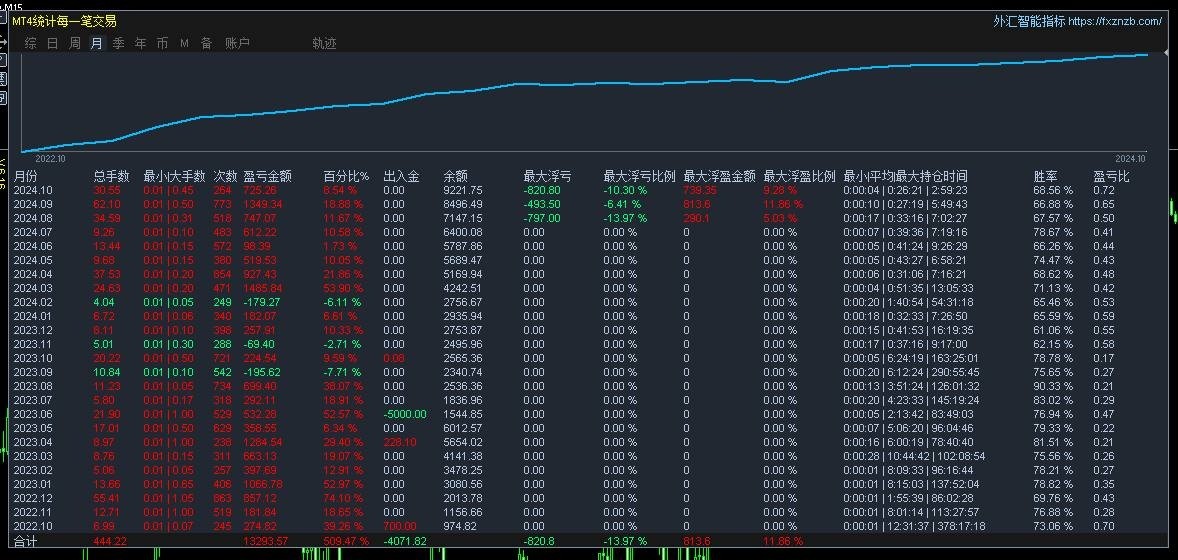Click the 胜率 column header
Viewport: 1178px width, 560px height.
pos(1046,177)
